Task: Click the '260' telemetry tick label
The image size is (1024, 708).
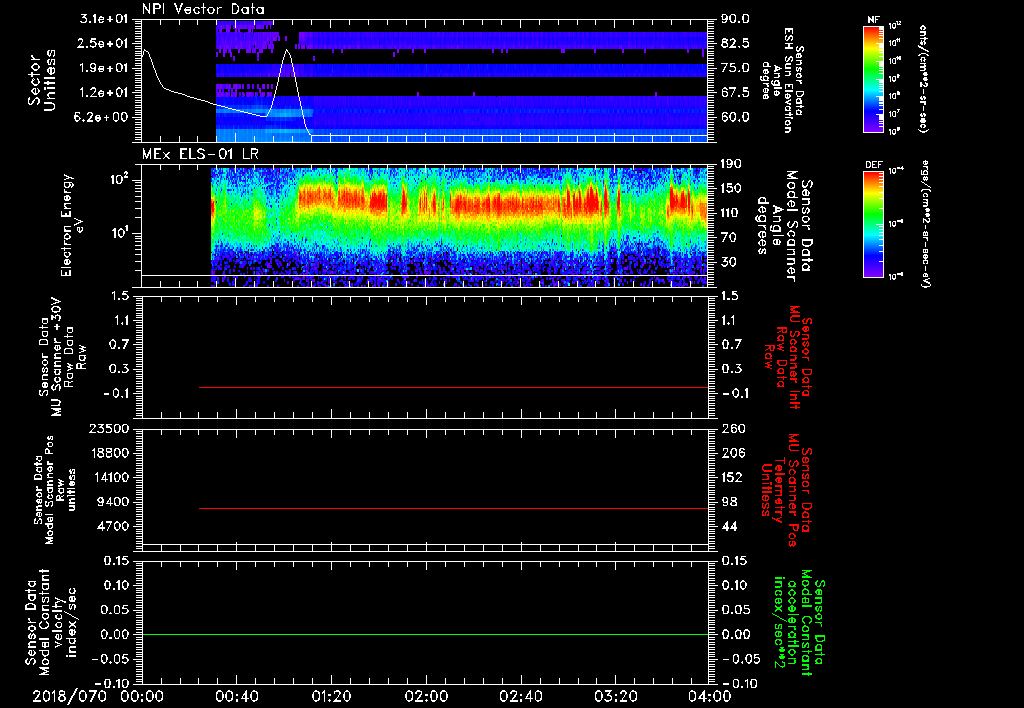Action: [732, 429]
